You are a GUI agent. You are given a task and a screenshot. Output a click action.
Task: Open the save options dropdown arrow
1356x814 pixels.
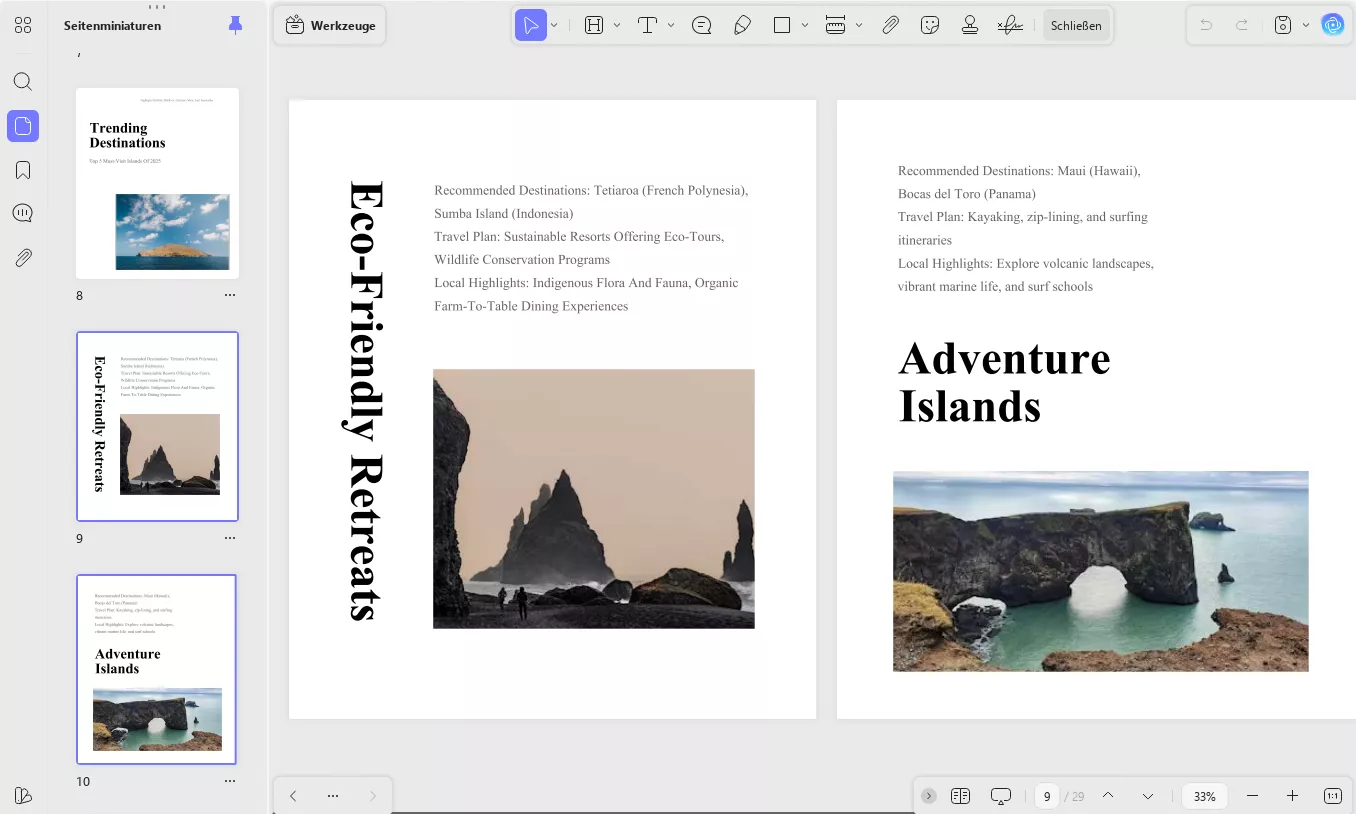(1305, 25)
